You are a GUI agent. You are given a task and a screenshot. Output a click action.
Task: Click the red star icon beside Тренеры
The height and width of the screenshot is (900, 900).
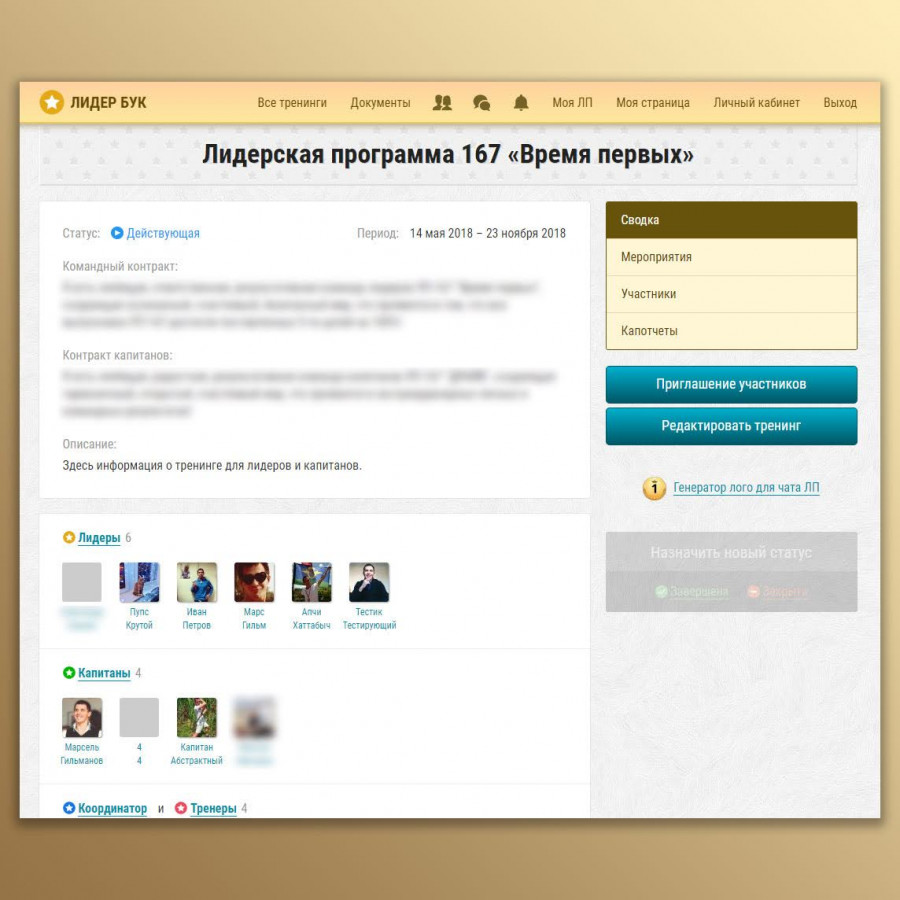(x=181, y=808)
